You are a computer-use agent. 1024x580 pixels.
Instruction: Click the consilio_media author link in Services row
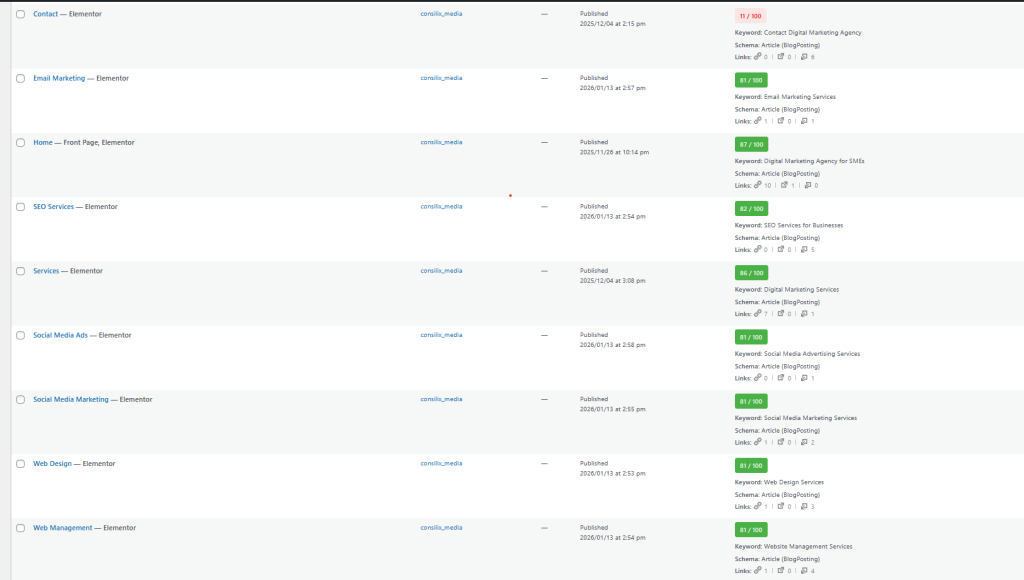441,271
